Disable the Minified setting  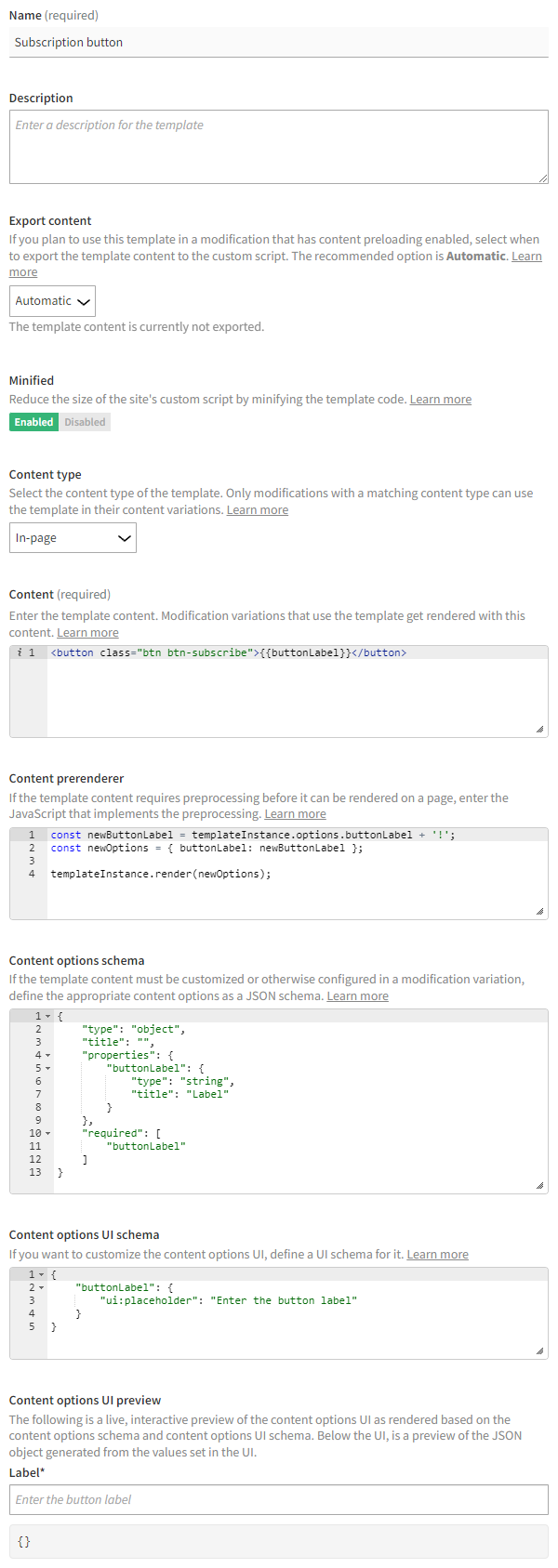tap(85, 421)
